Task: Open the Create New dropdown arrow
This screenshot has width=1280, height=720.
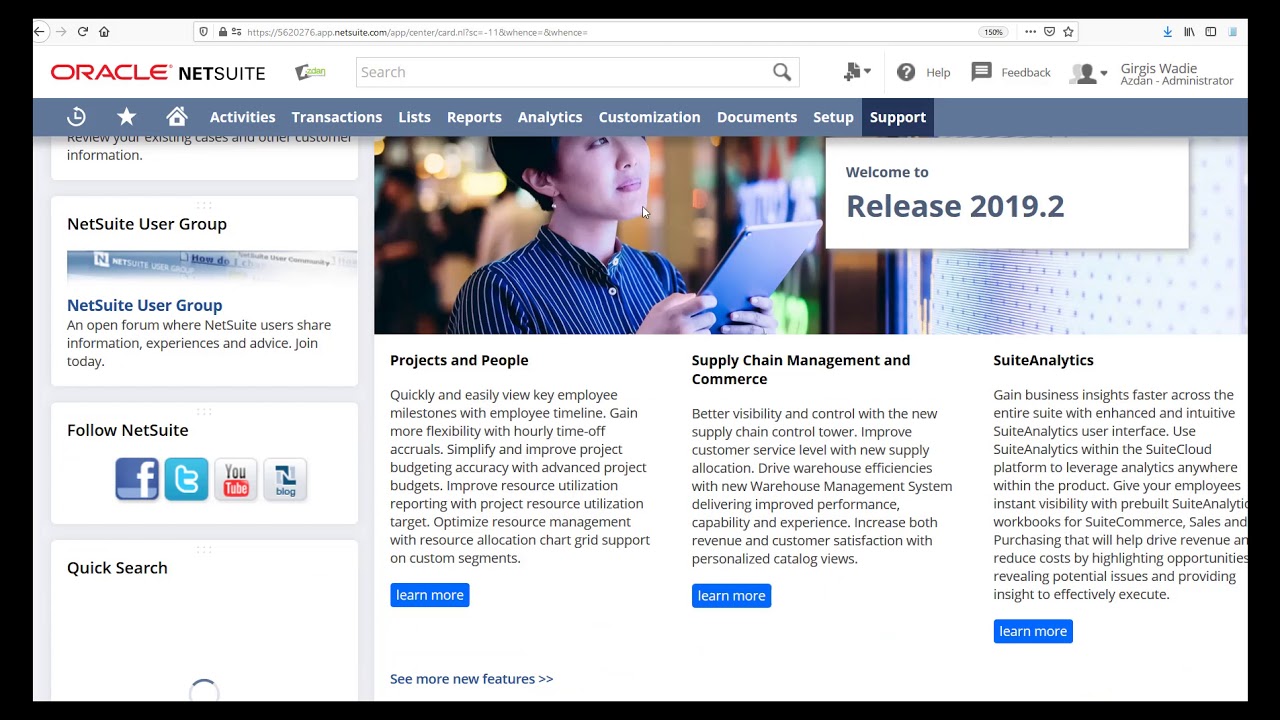Action: click(867, 72)
